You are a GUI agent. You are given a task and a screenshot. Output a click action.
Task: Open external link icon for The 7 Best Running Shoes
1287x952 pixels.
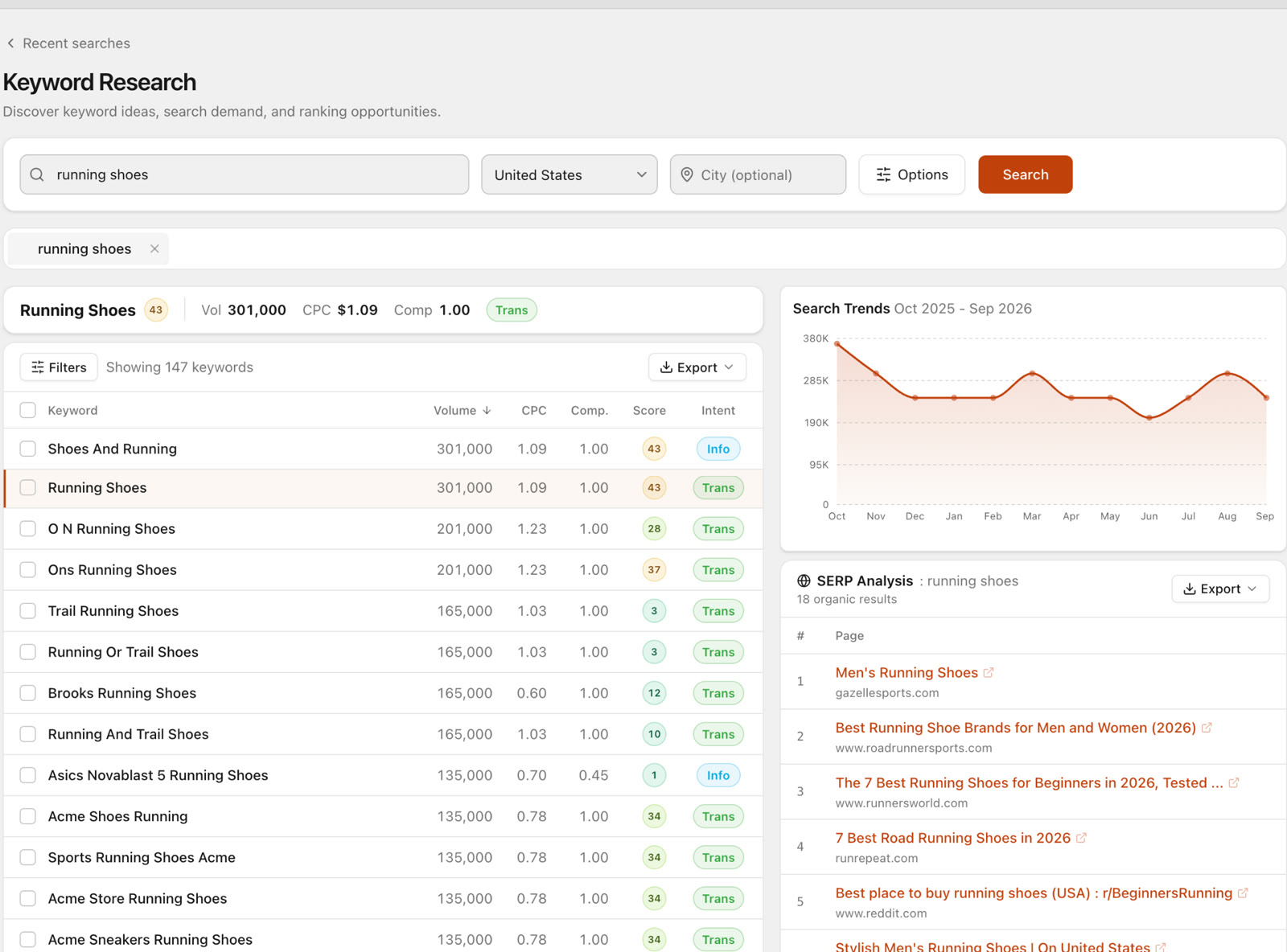point(1234,782)
